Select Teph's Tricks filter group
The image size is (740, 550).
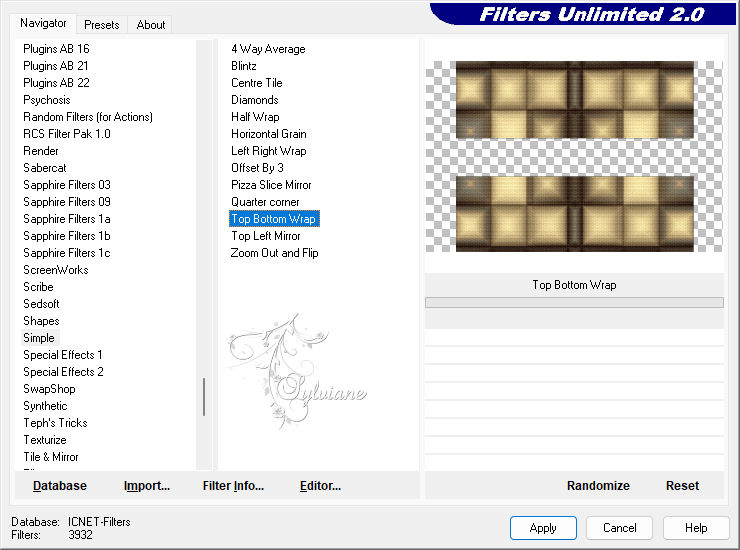pyautogui.click(x=55, y=423)
